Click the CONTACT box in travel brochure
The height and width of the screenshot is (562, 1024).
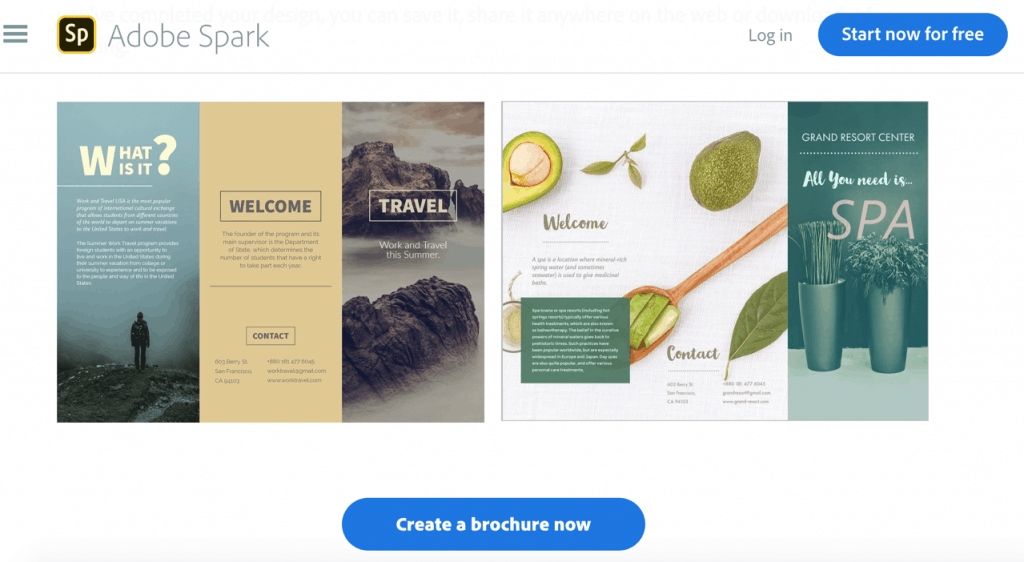coord(270,336)
